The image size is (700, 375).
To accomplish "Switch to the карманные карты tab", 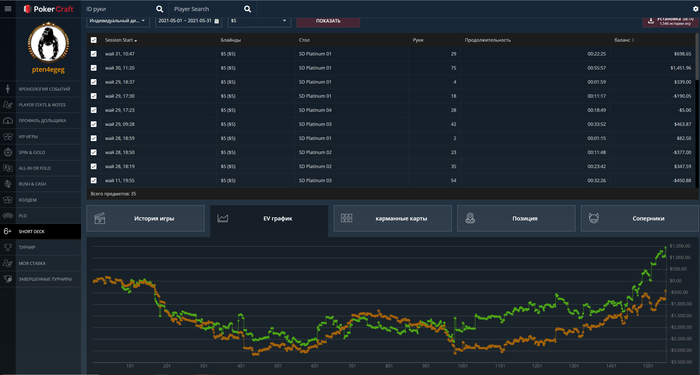I will tap(392, 218).
